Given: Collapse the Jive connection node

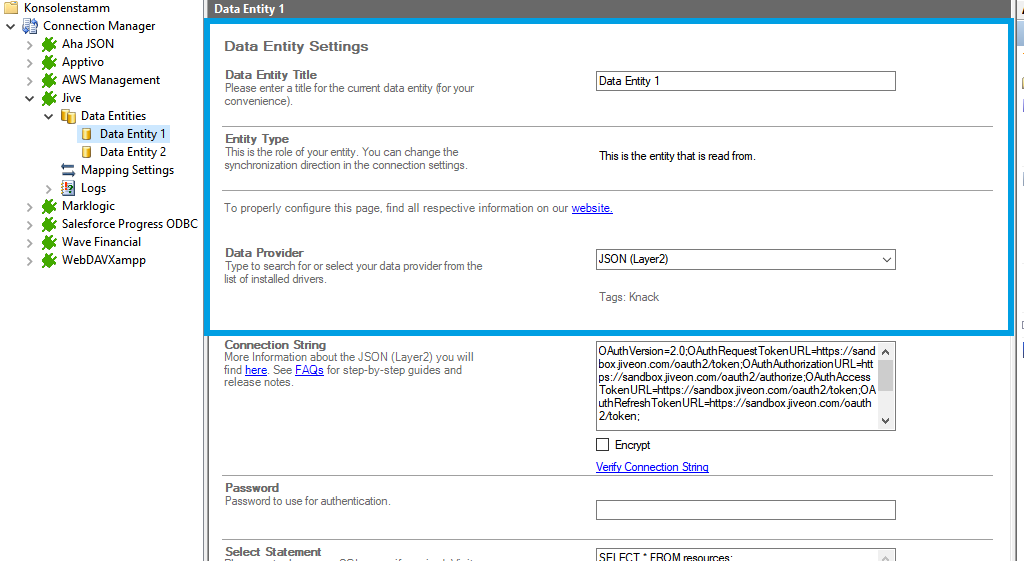Looking at the screenshot, I should click(x=30, y=98).
